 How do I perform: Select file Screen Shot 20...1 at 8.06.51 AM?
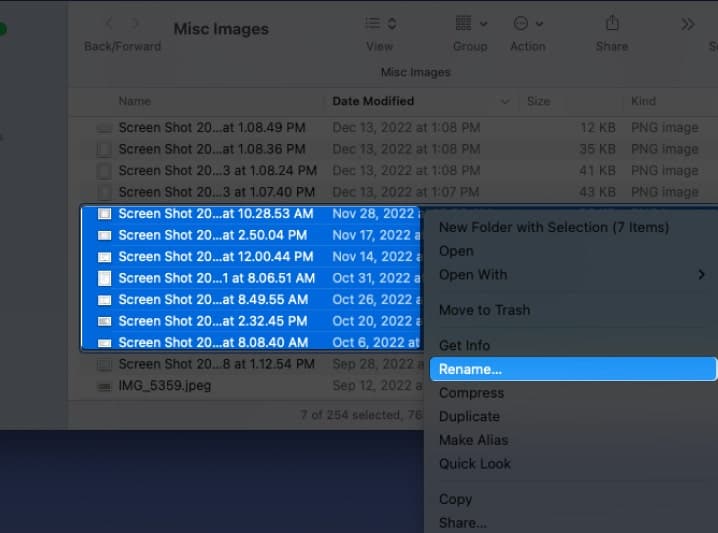click(x=217, y=278)
